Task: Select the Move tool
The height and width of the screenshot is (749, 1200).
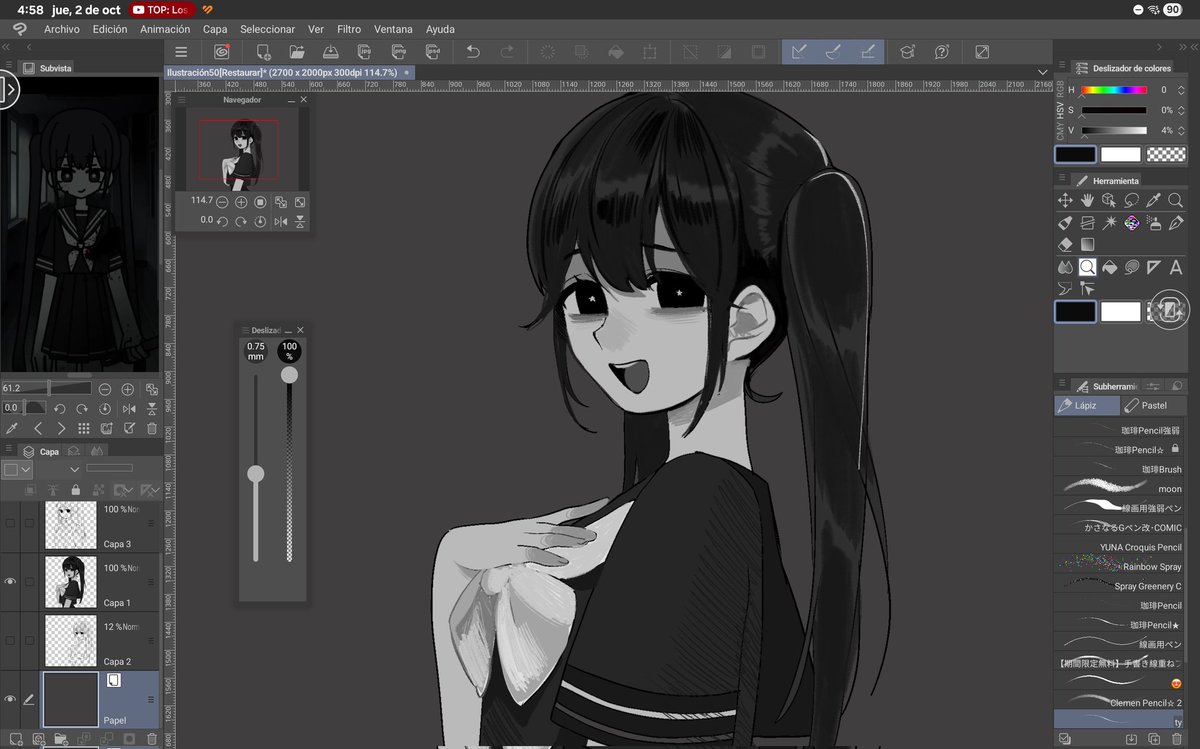Action: 1066,201
